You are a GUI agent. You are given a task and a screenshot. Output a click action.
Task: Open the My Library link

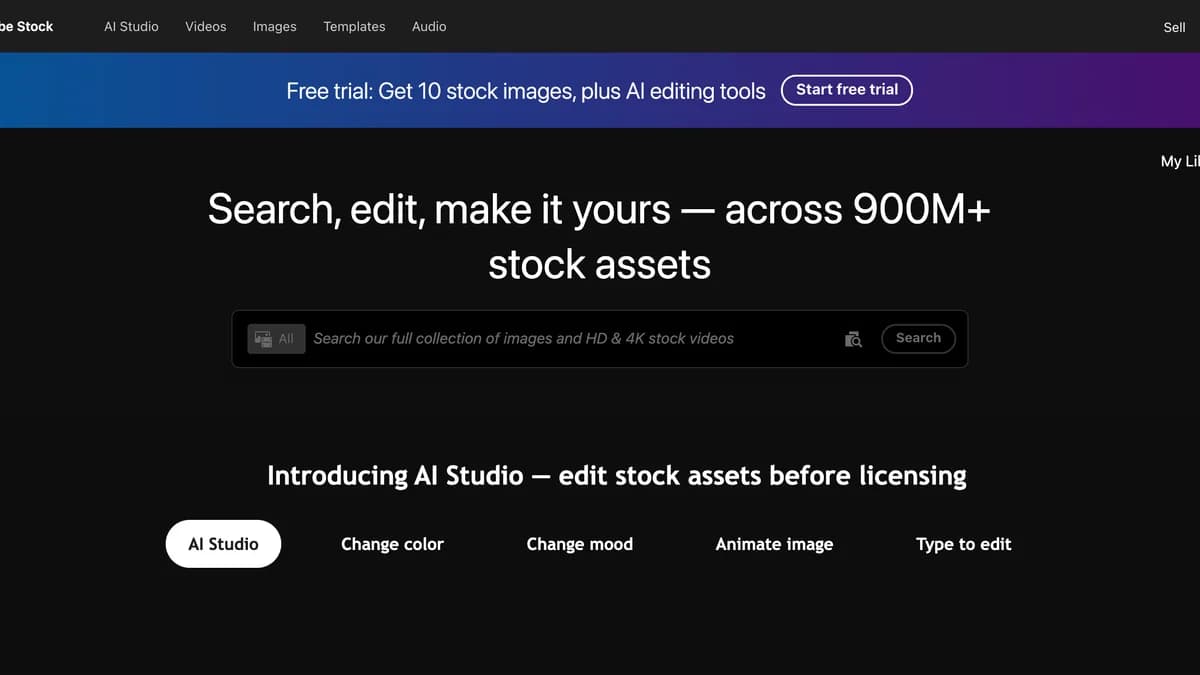click(1180, 161)
